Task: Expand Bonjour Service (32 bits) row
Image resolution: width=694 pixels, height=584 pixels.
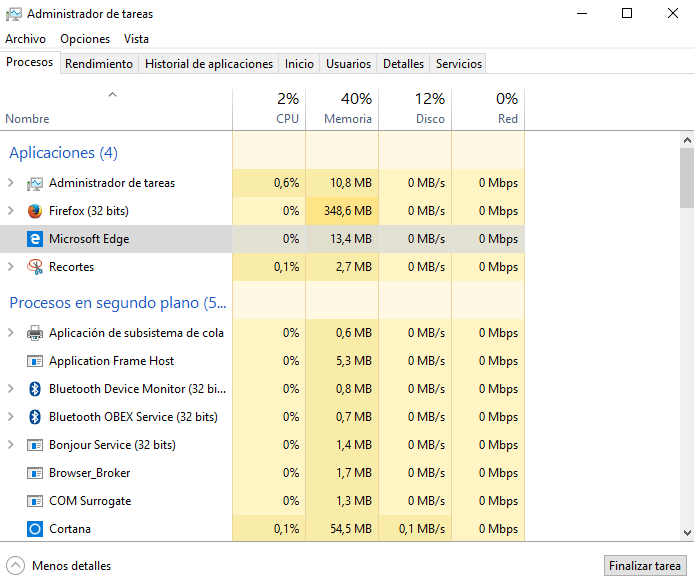Action: pyautogui.click(x=11, y=445)
